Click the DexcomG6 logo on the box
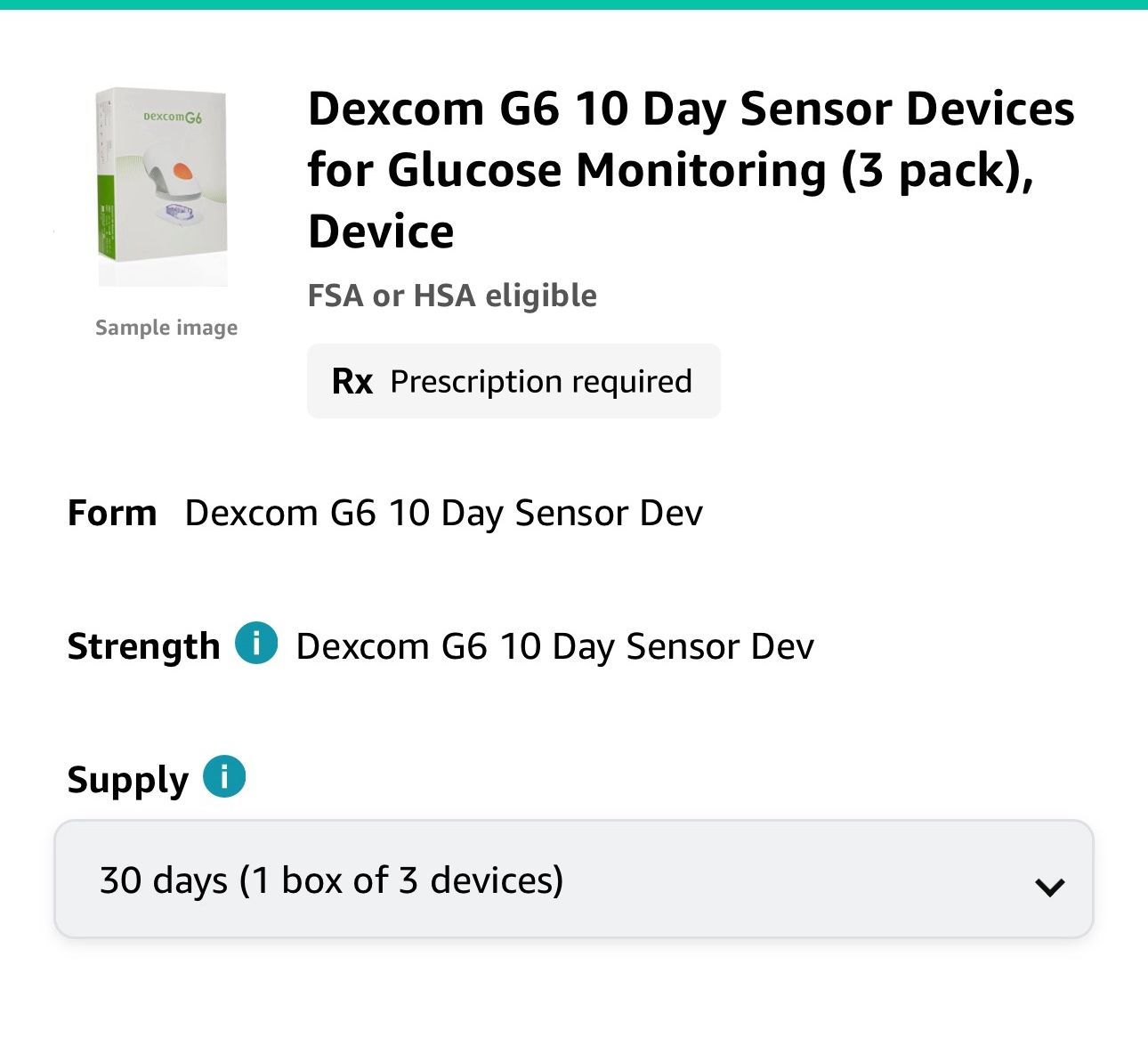Image resolution: width=1148 pixels, height=1046 pixels. (173, 117)
